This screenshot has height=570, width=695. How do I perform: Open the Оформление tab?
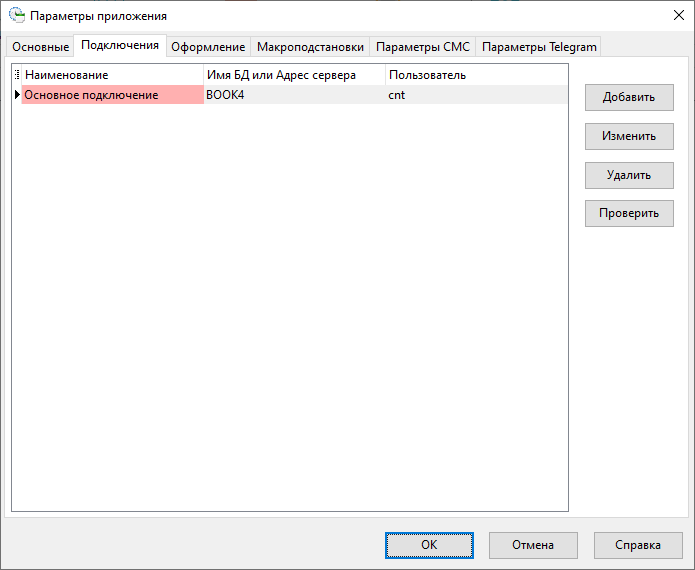(x=208, y=47)
